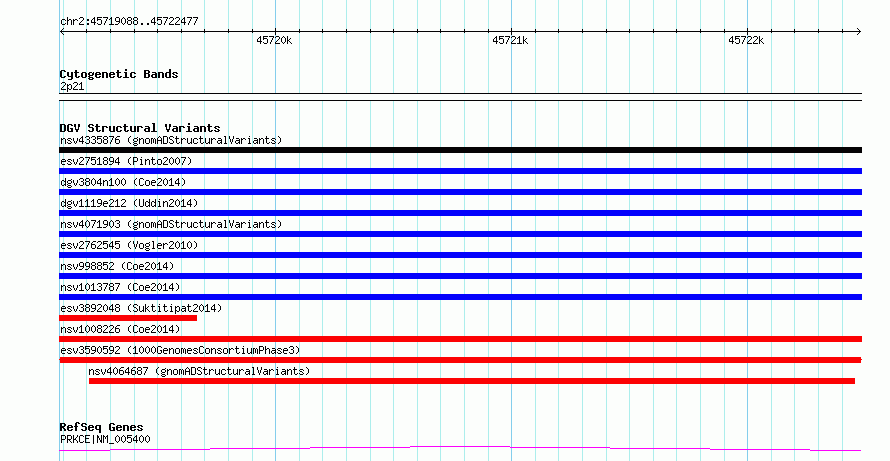Viewport: 890px width, 461px height.
Task: Open the esv2762545 (Vogler2010) variant label
Action: pos(129,245)
